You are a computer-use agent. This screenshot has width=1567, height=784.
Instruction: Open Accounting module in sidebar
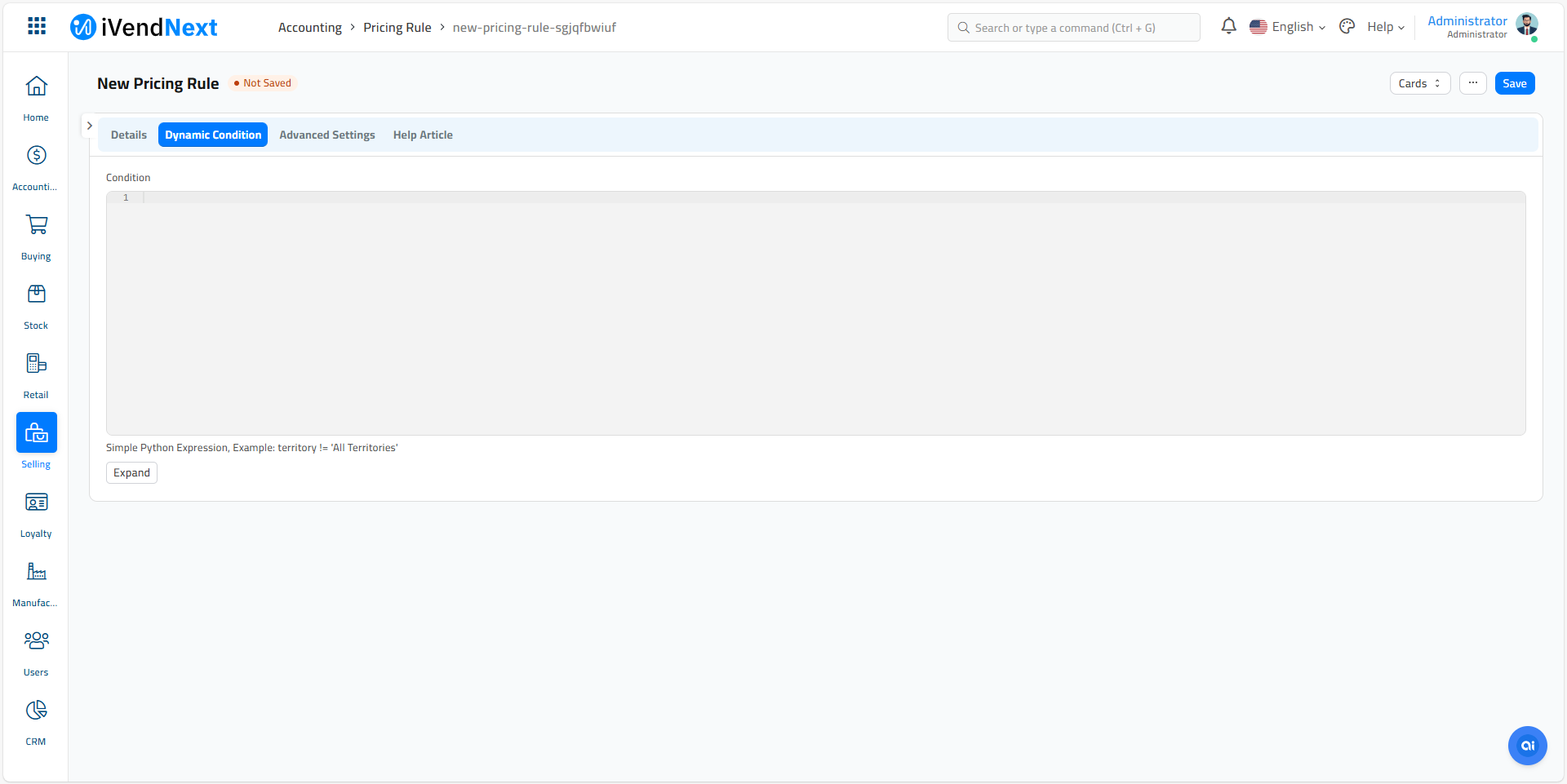click(36, 167)
